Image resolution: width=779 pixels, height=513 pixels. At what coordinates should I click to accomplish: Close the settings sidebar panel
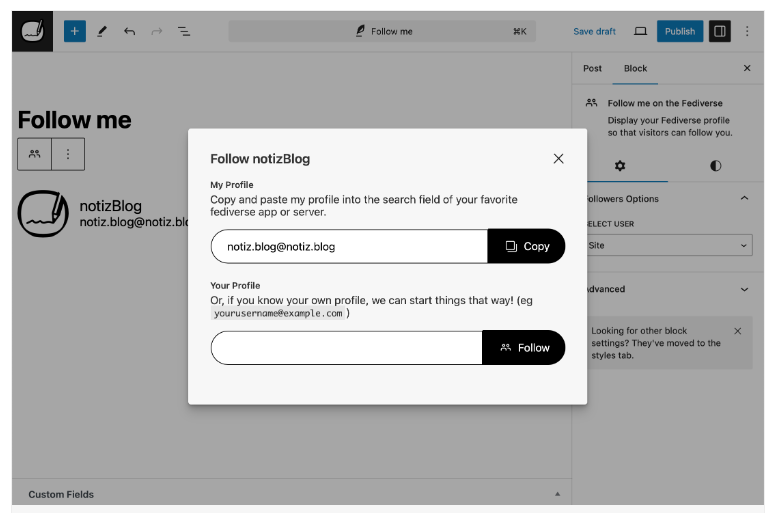pyautogui.click(x=747, y=68)
